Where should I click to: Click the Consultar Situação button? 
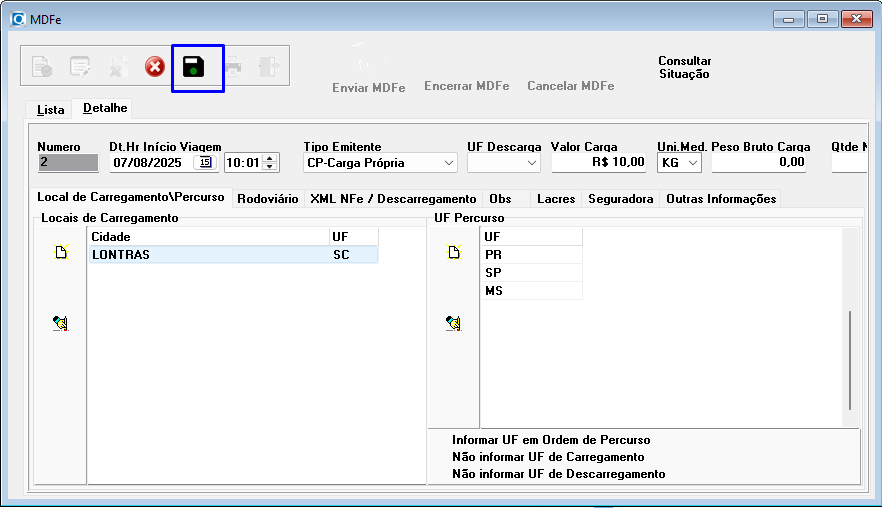(684, 68)
